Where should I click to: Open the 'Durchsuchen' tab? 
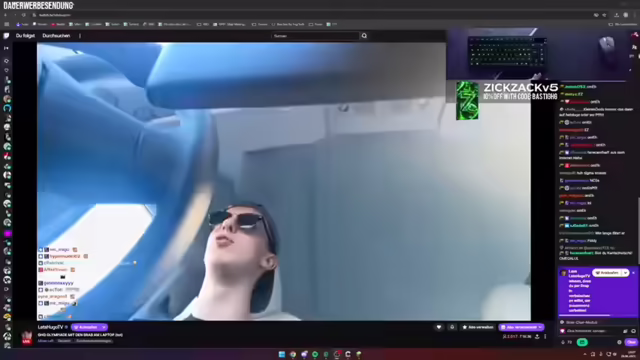(x=56, y=36)
